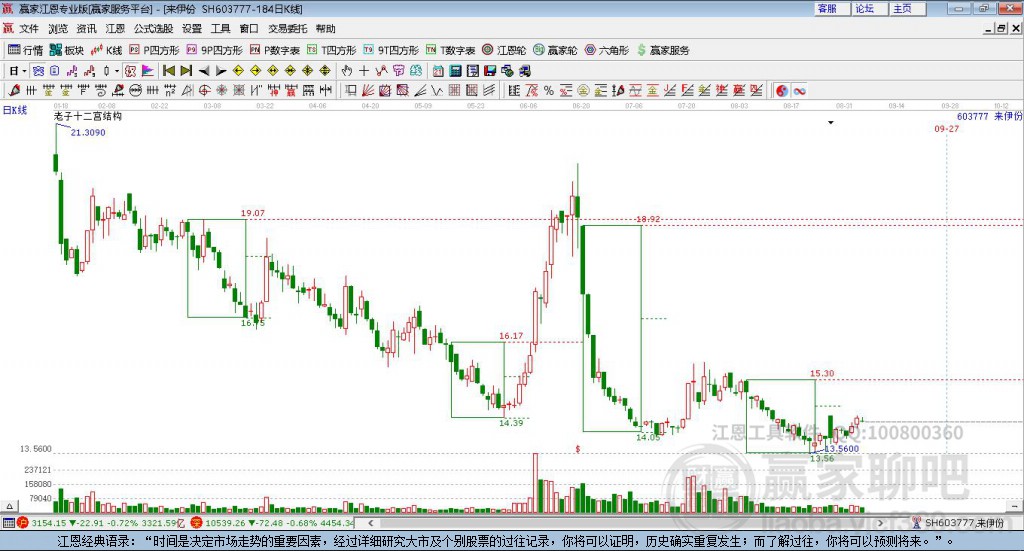Screen dimensions: 1024x551
Task: Click the horizontal scrollbar right arrow
Action: click(x=880, y=523)
